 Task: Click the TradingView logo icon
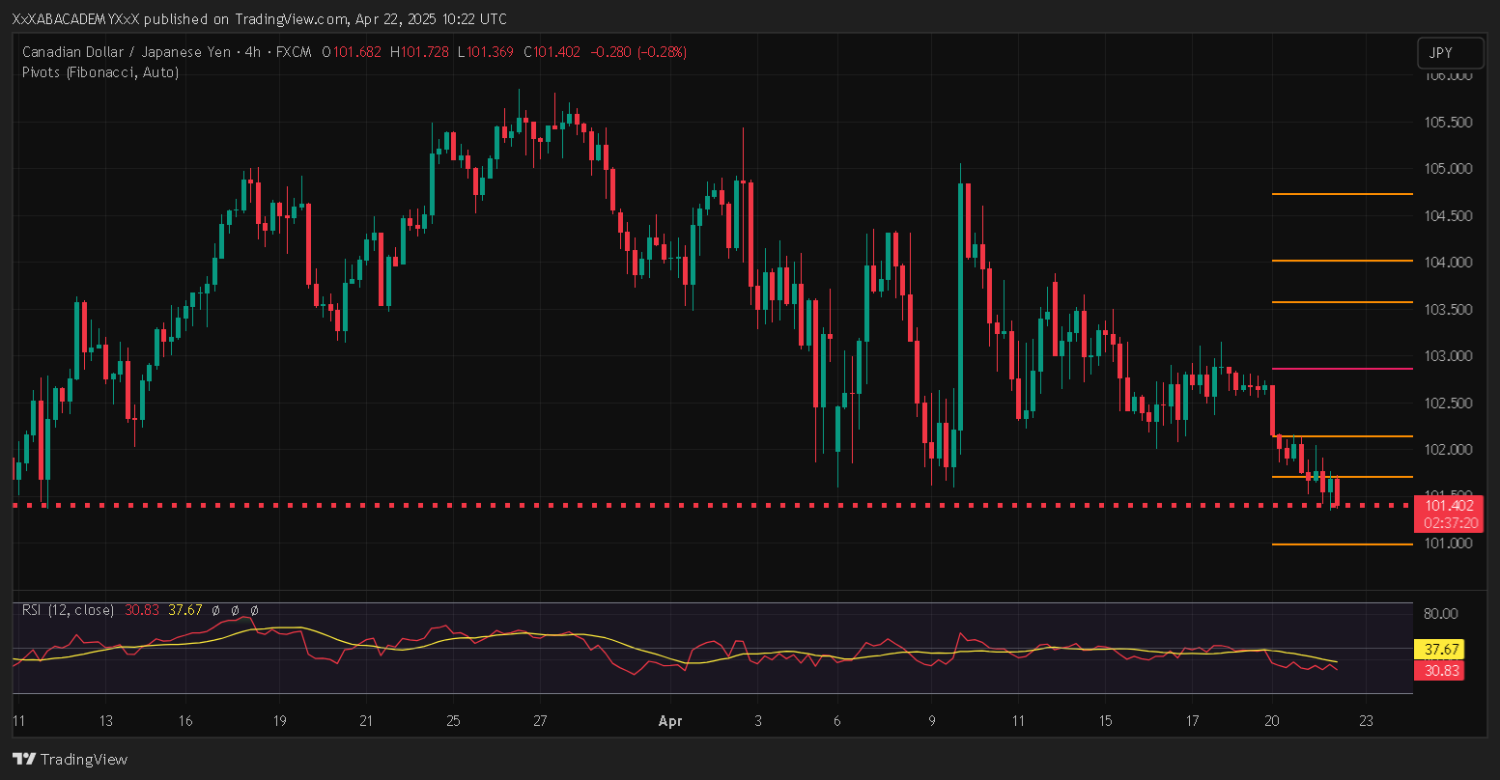23,759
